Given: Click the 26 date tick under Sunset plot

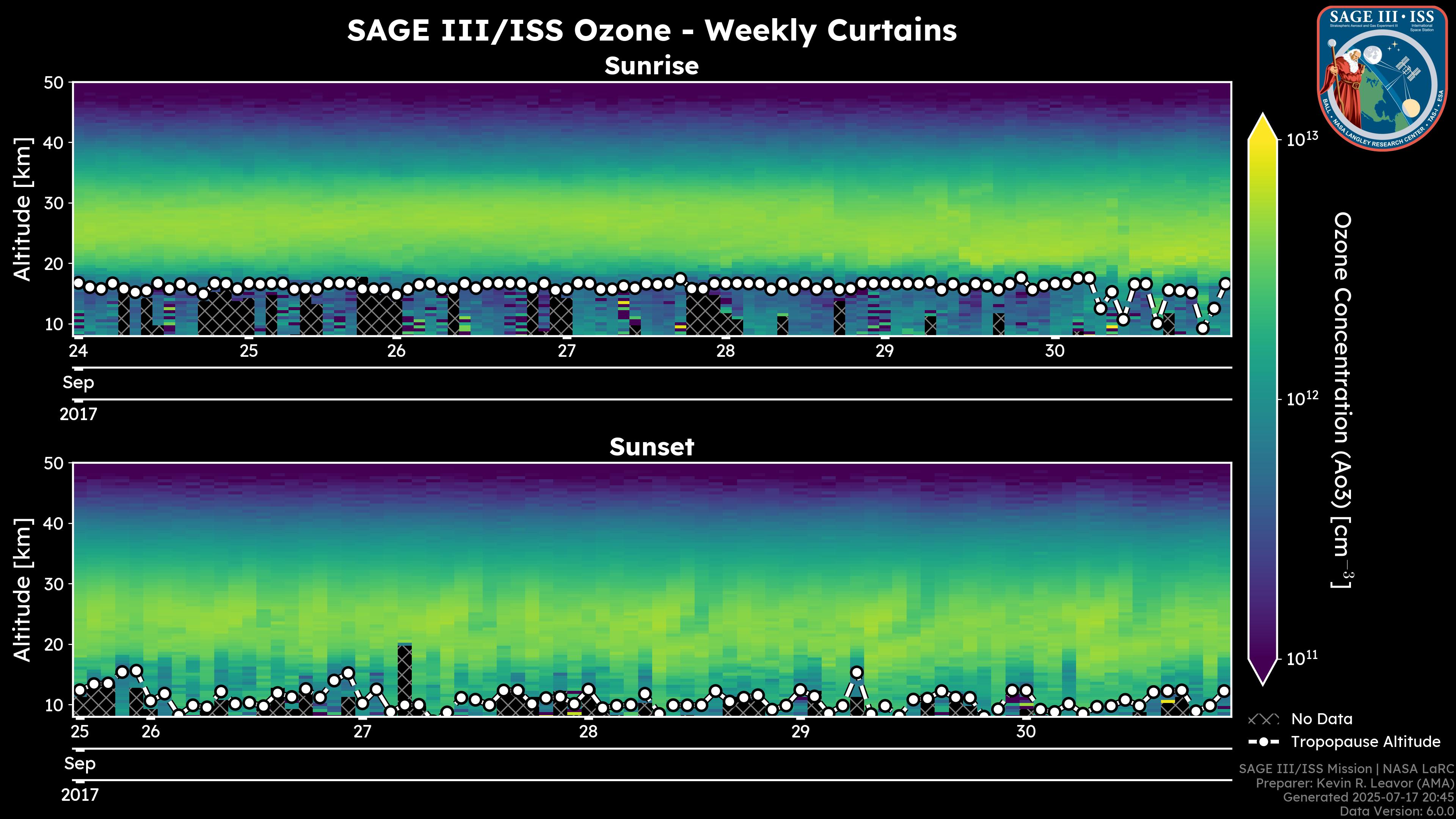Looking at the screenshot, I should point(151,732).
